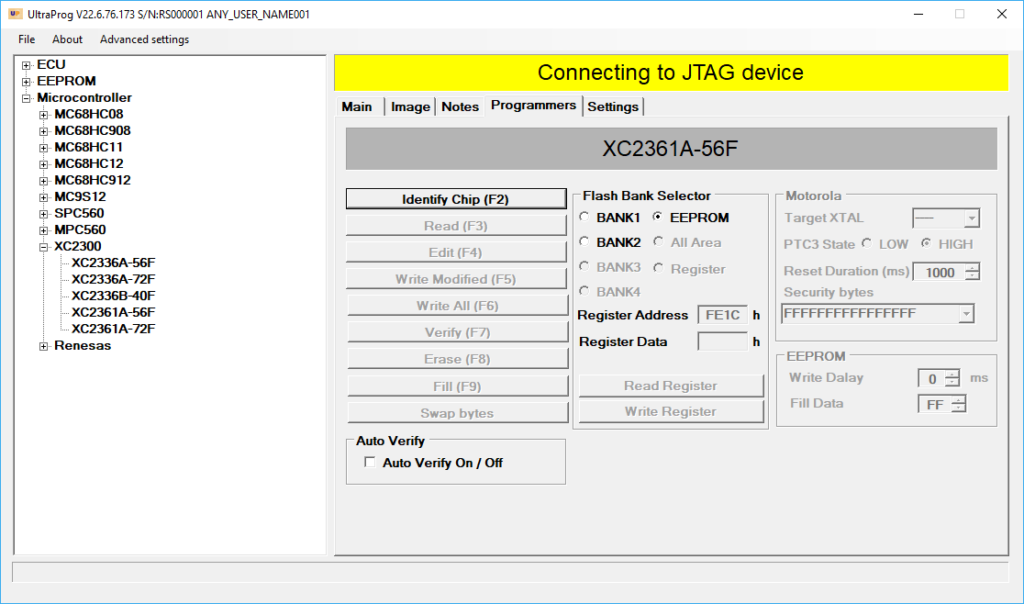The image size is (1024, 604).
Task: Open the Advanced settings menu
Action: pos(144,40)
